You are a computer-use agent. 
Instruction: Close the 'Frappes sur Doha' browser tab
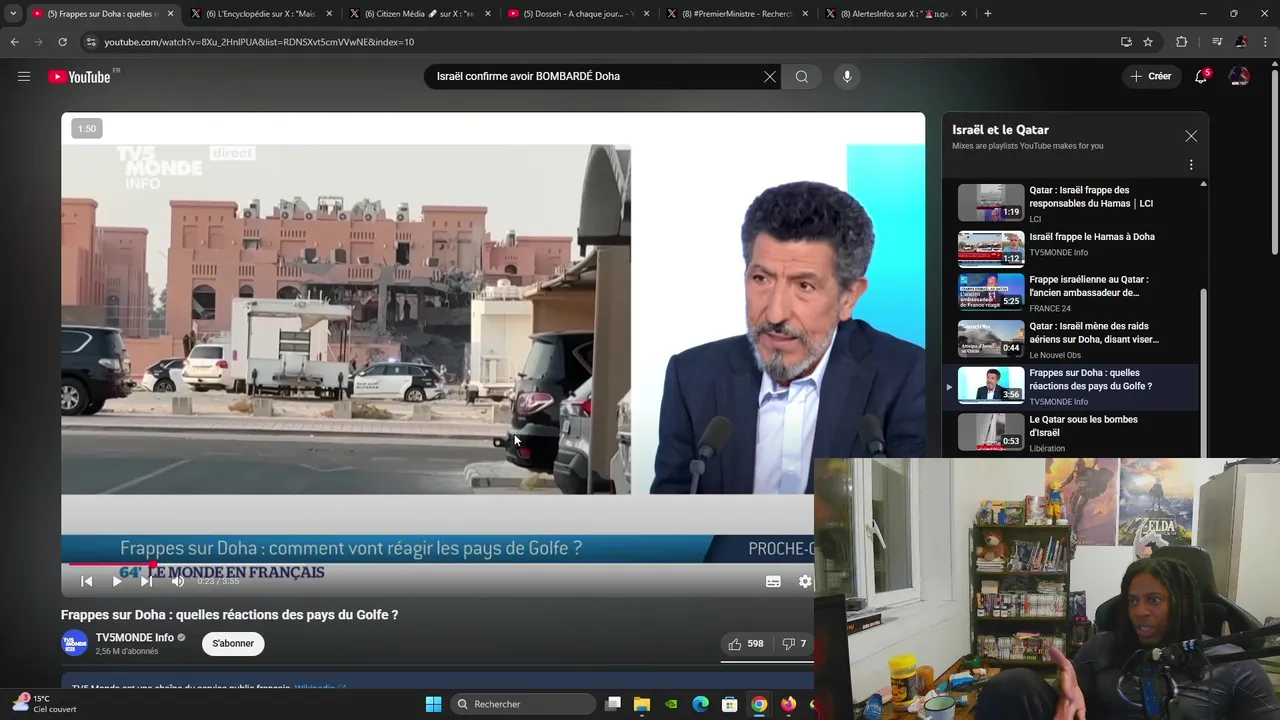[171, 14]
